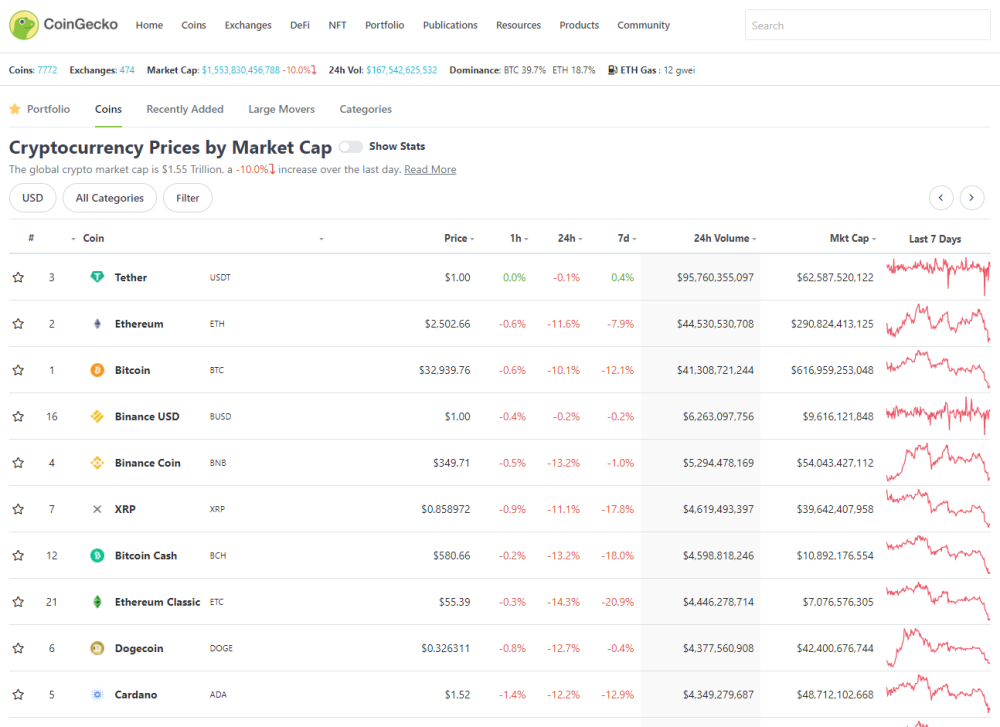1000x727 pixels.
Task: Toggle the Show Stats switch
Action: (351, 147)
